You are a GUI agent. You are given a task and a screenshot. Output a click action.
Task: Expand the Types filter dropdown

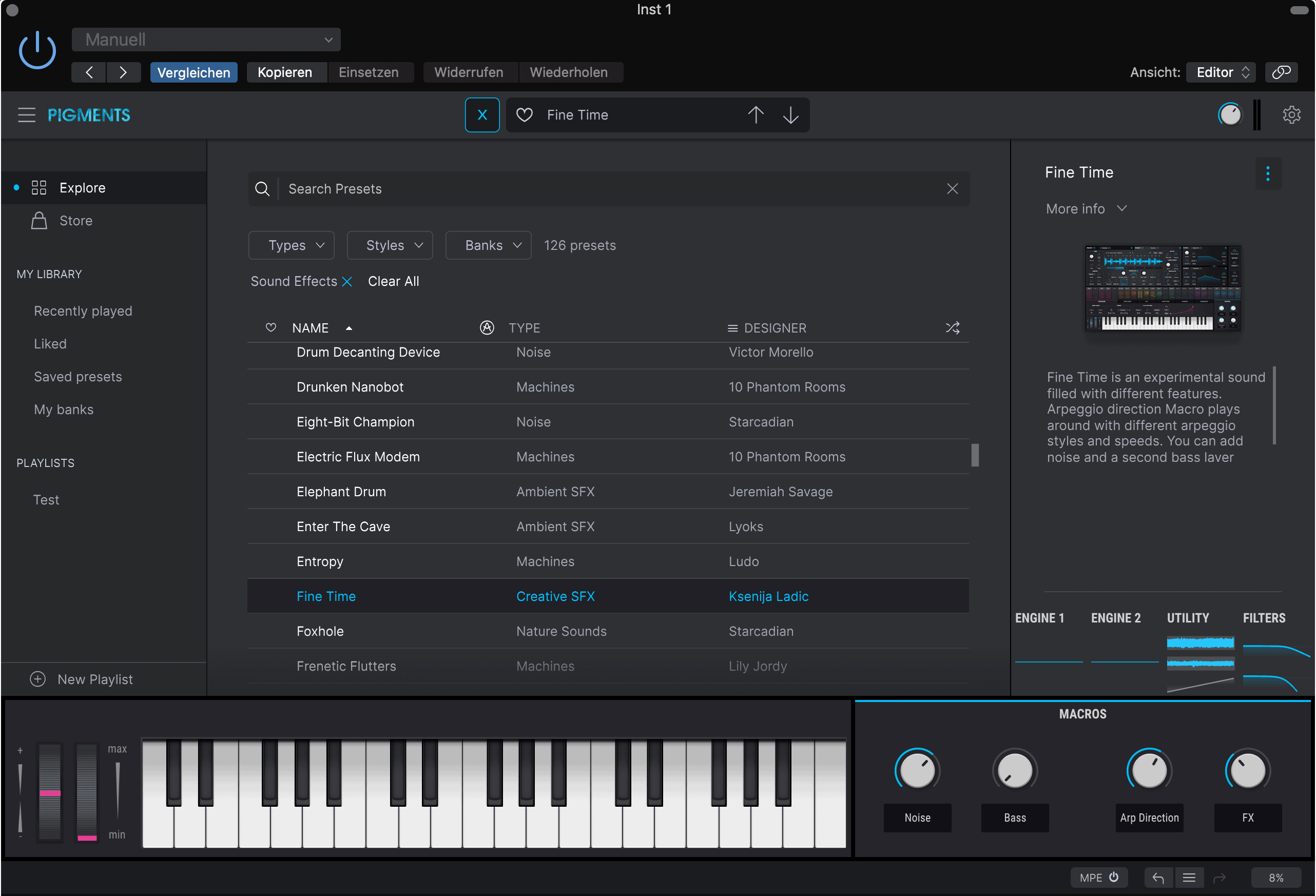click(291, 245)
